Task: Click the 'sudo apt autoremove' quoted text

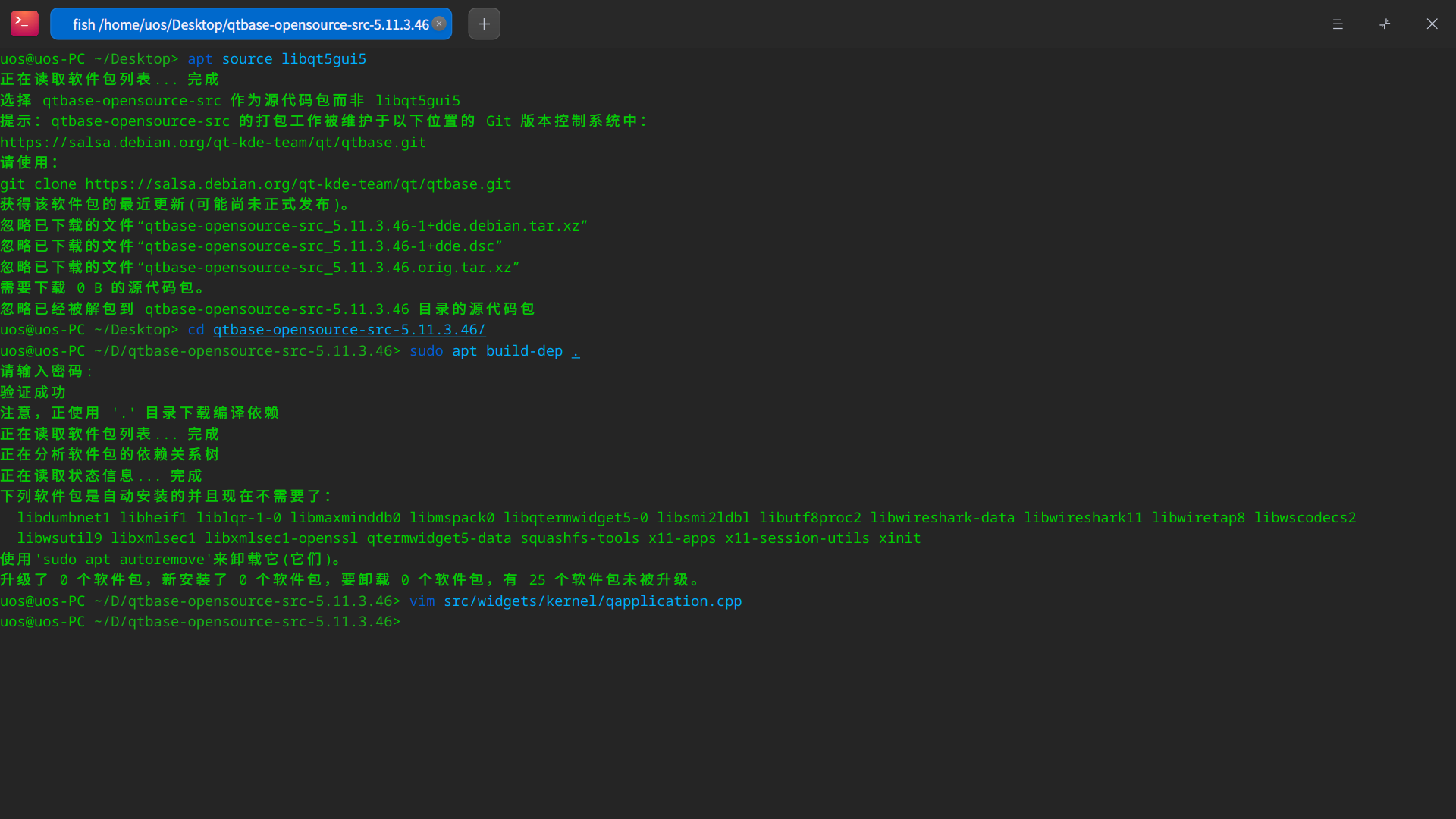Action: pos(124,560)
